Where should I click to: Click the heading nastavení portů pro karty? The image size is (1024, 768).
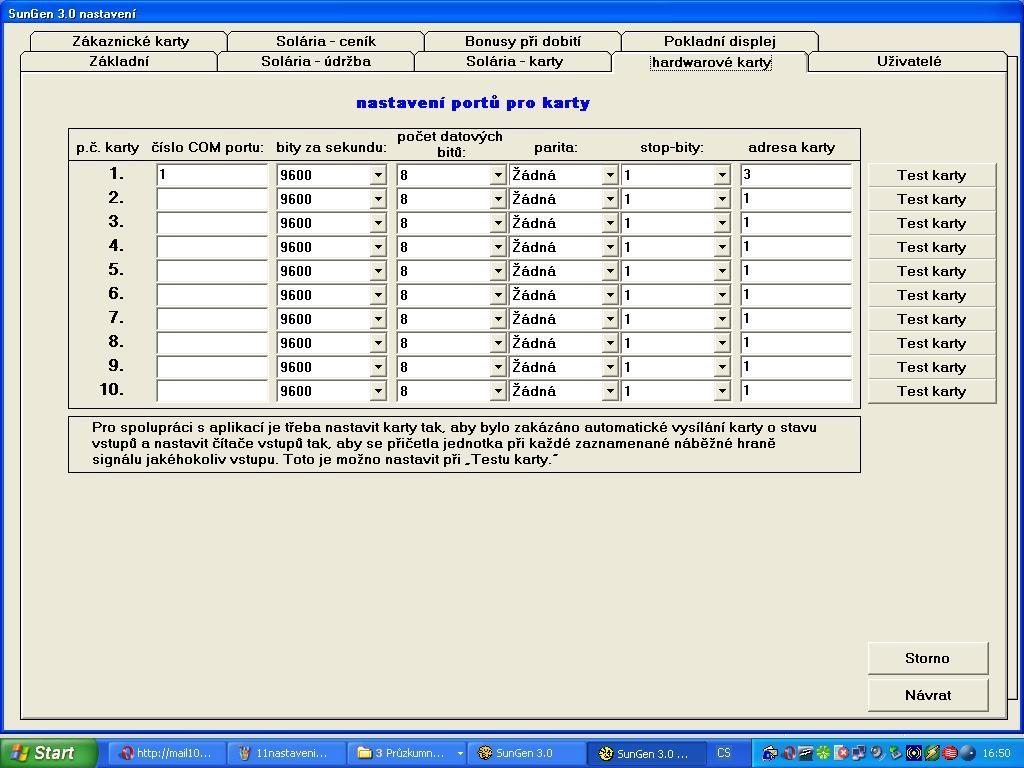click(x=473, y=103)
